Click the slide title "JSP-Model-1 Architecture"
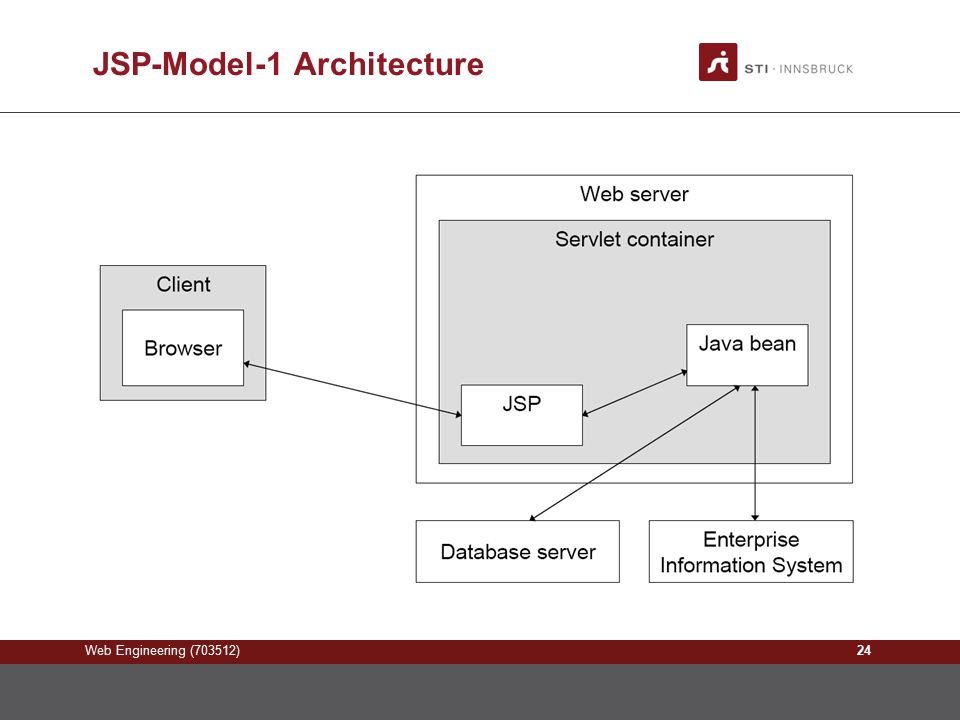This screenshot has width=960, height=720. coord(288,64)
